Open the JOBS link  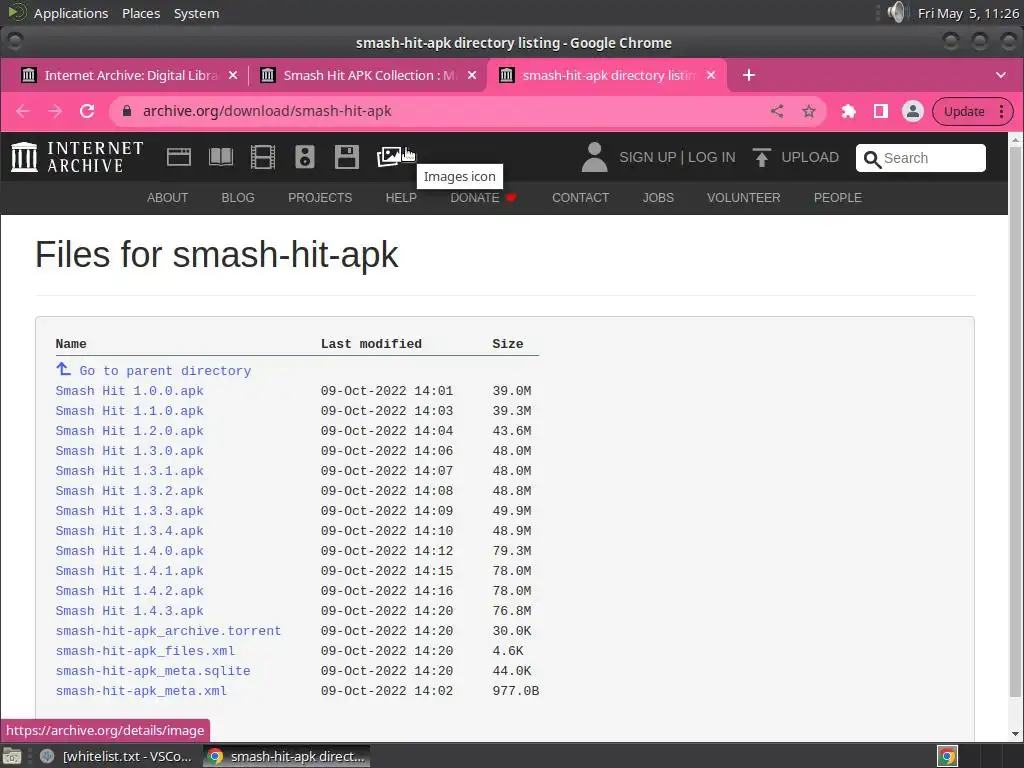tap(658, 198)
